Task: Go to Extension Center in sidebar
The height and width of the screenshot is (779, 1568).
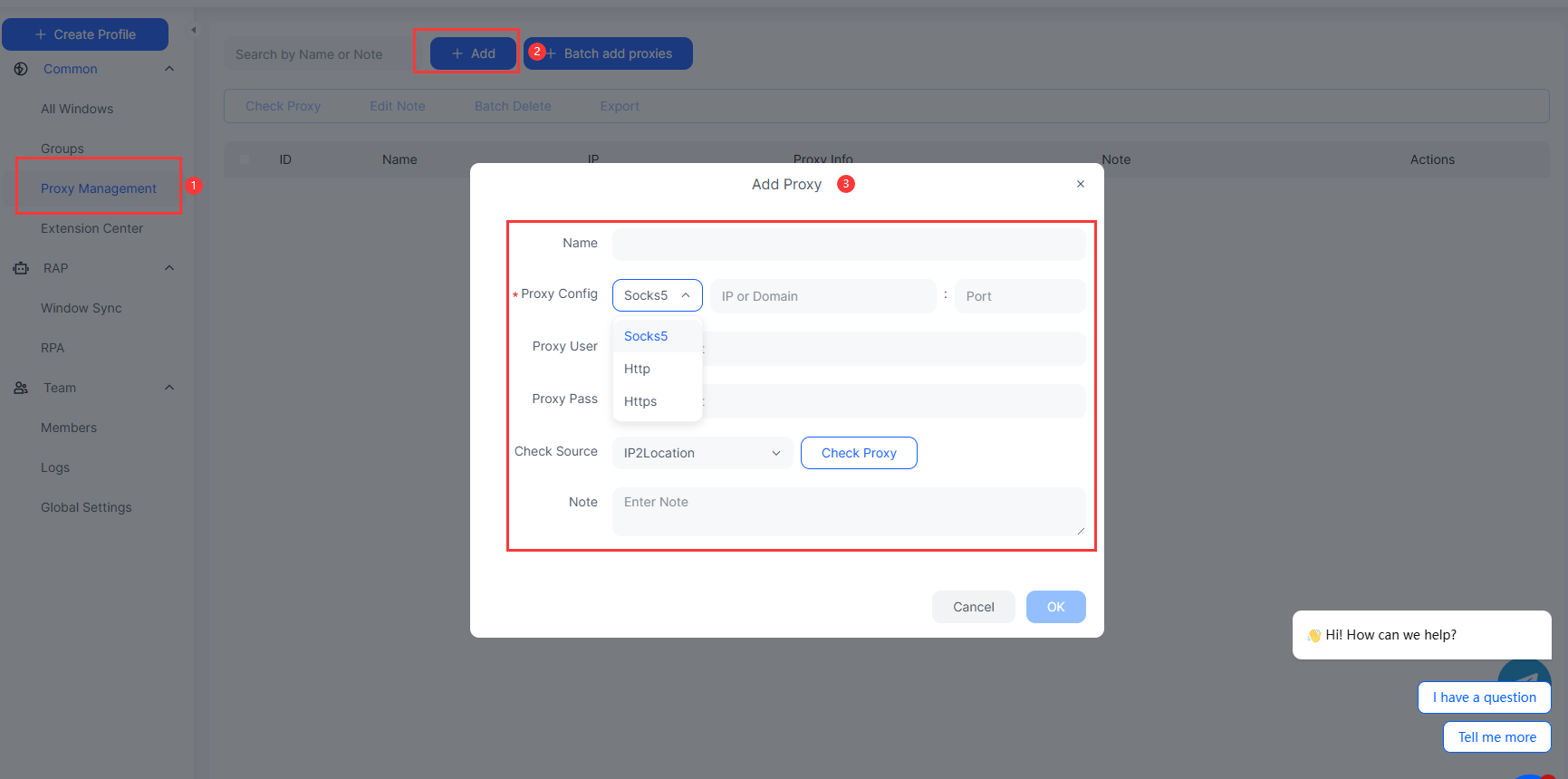Action: 91,228
